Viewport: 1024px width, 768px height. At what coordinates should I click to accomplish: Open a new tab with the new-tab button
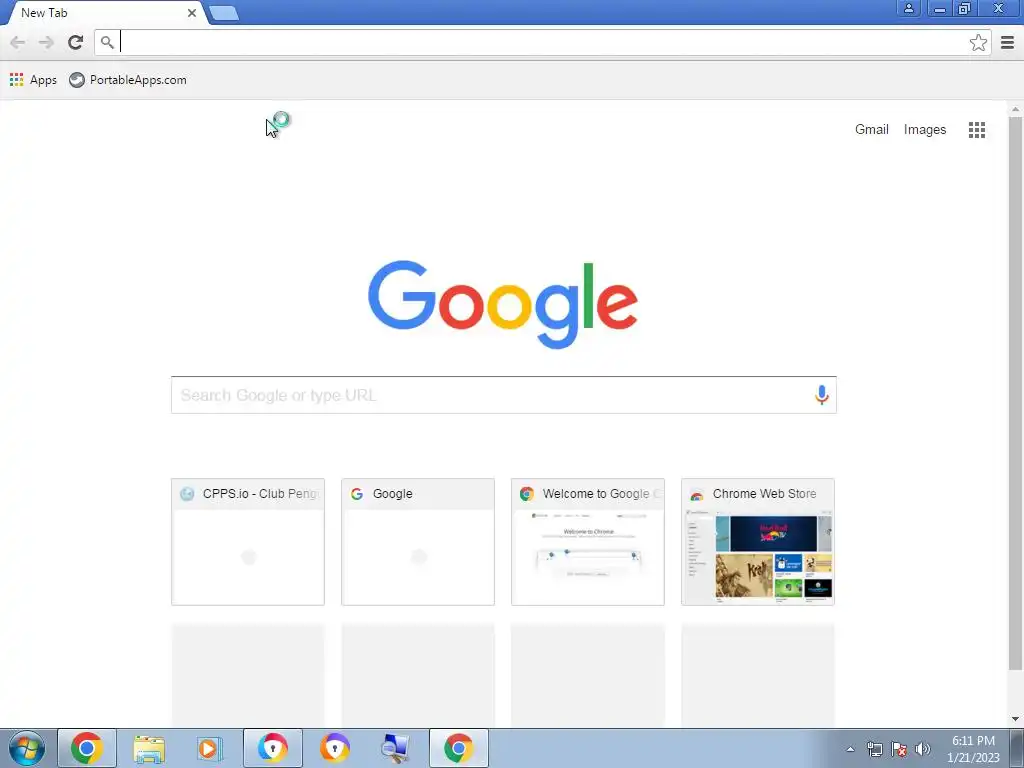click(224, 13)
